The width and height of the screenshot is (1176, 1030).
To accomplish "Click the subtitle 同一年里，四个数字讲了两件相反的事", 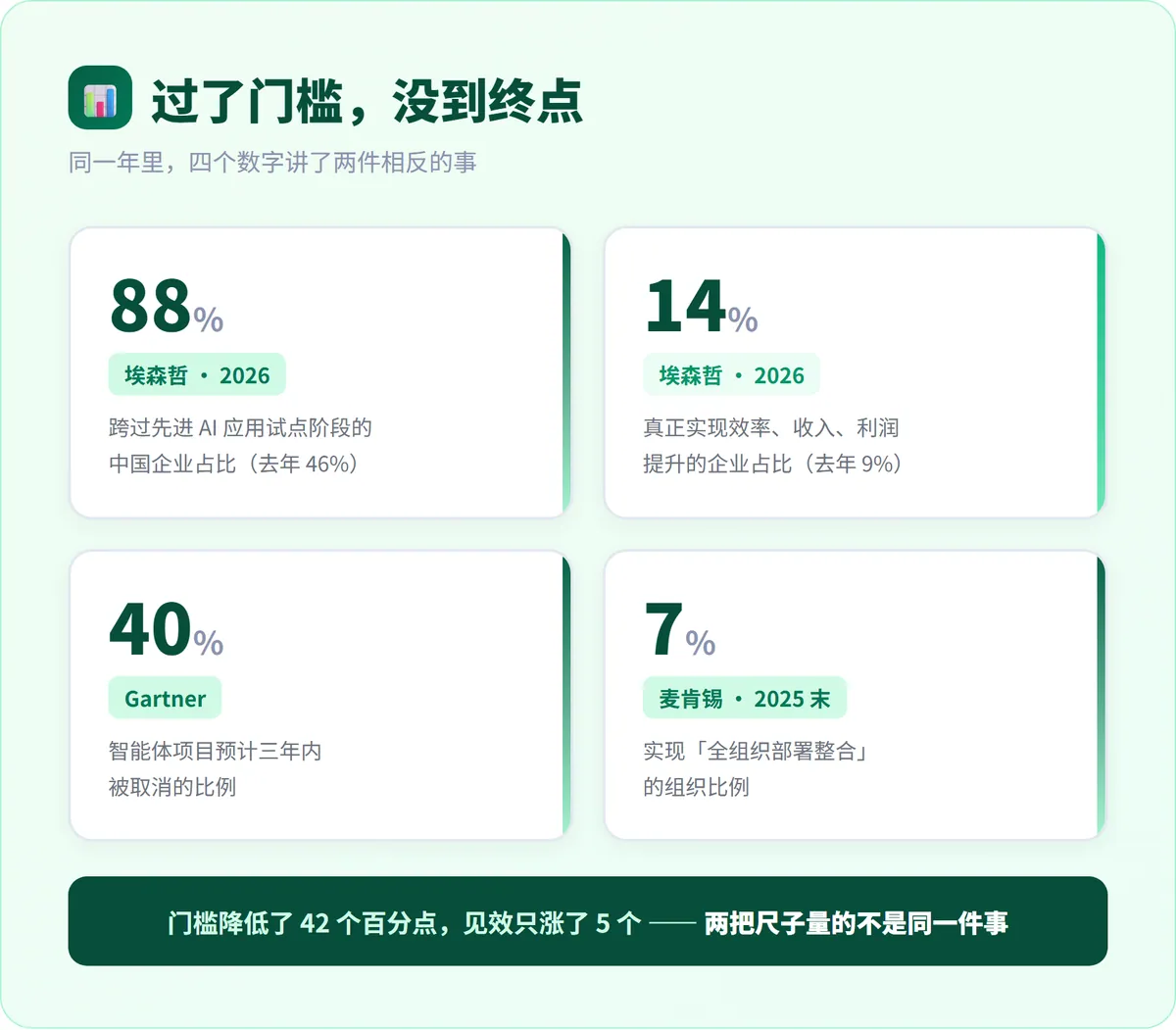I will click(x=272, y=162).
